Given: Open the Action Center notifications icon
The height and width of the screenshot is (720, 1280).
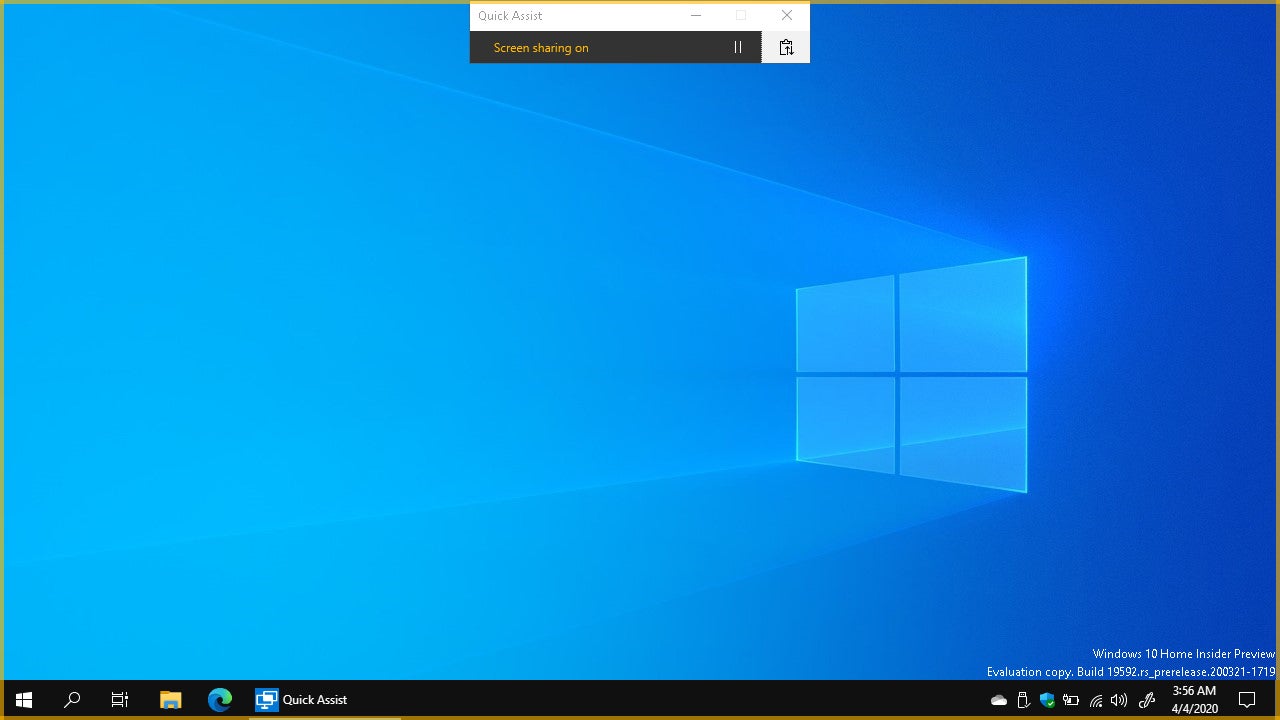Looking at the screenshot, I should click(1247, 700).
